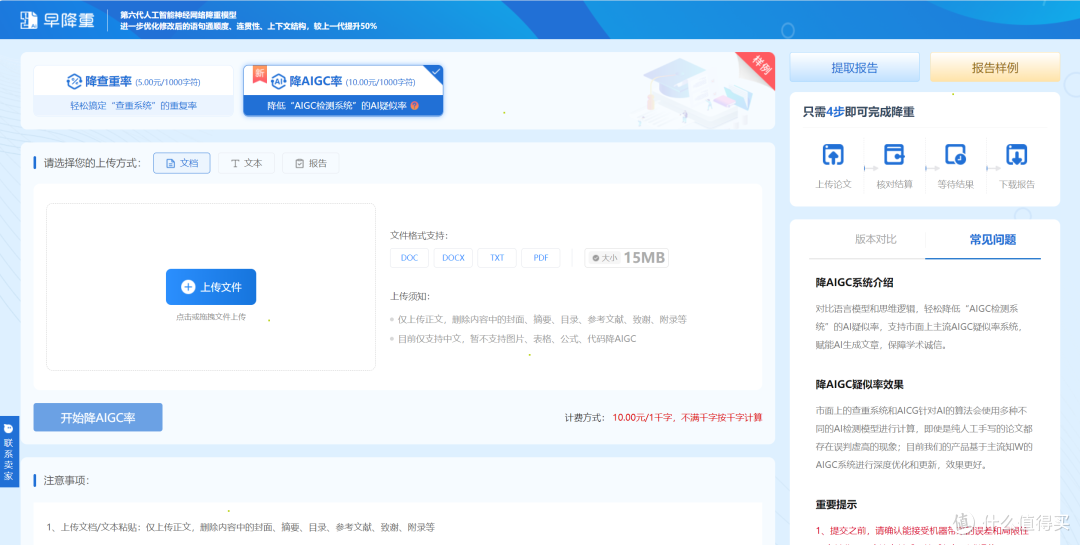
Task: Choose the 文档 upload method
Action: point(182,163)
